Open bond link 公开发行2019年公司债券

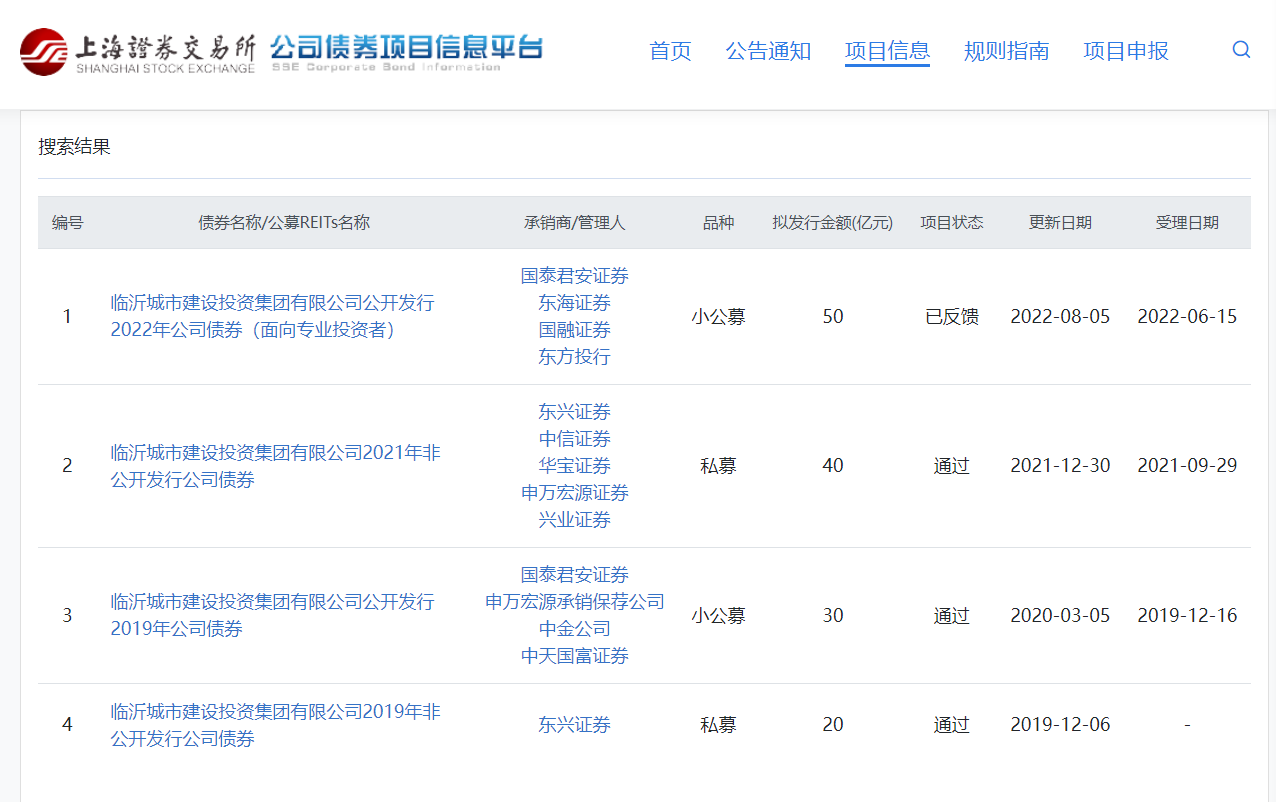[x=272, y=615]
